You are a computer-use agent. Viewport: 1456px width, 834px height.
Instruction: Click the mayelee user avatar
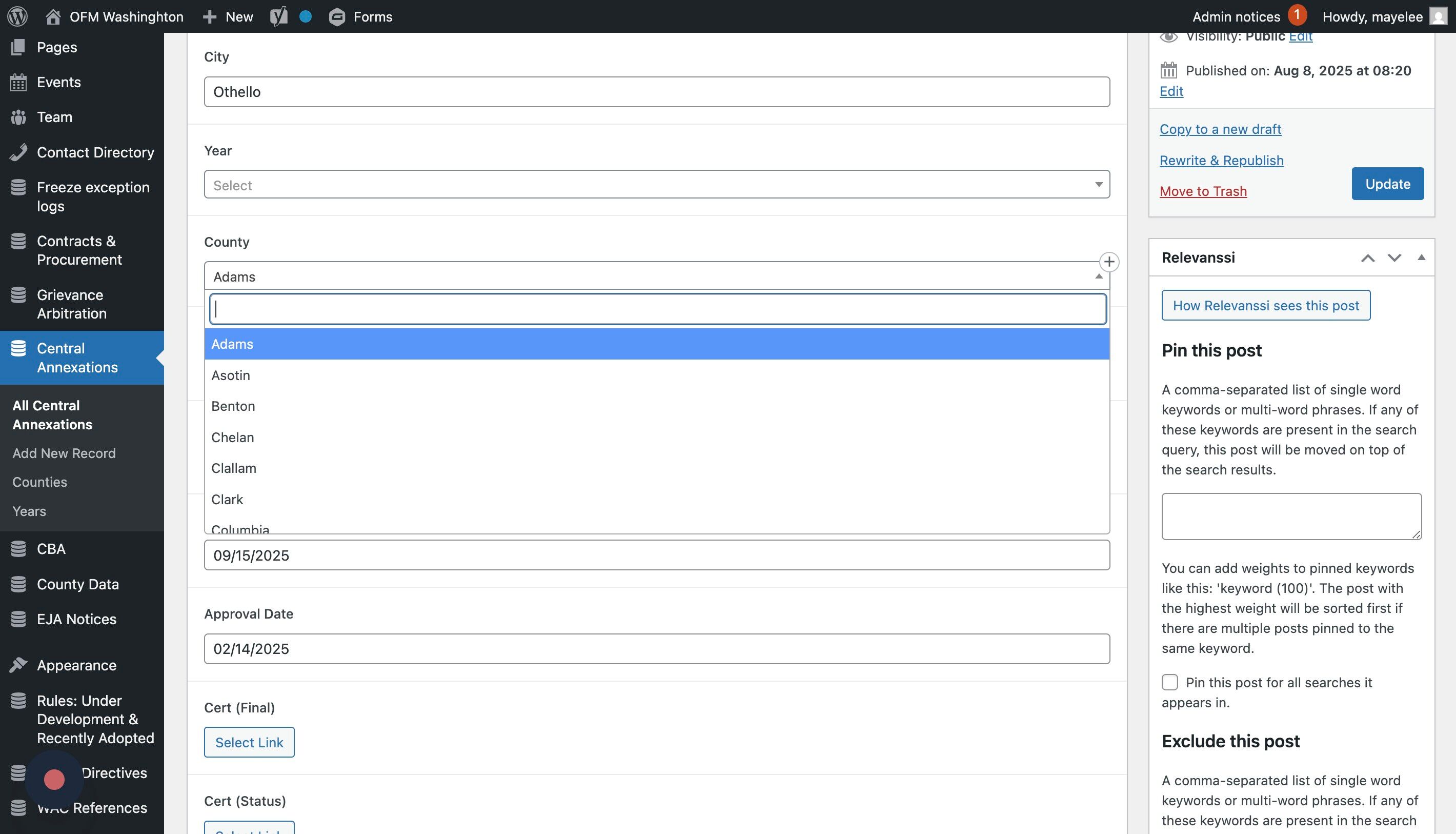(x=1438, y=16)
